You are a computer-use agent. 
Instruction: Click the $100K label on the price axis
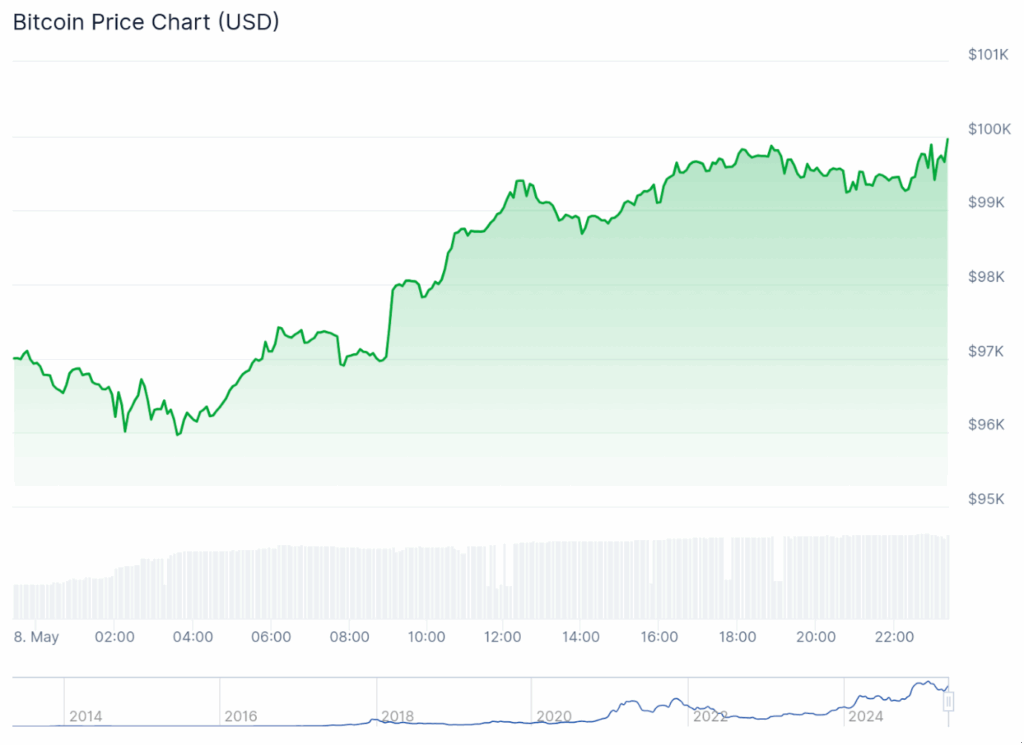[988, 128]
